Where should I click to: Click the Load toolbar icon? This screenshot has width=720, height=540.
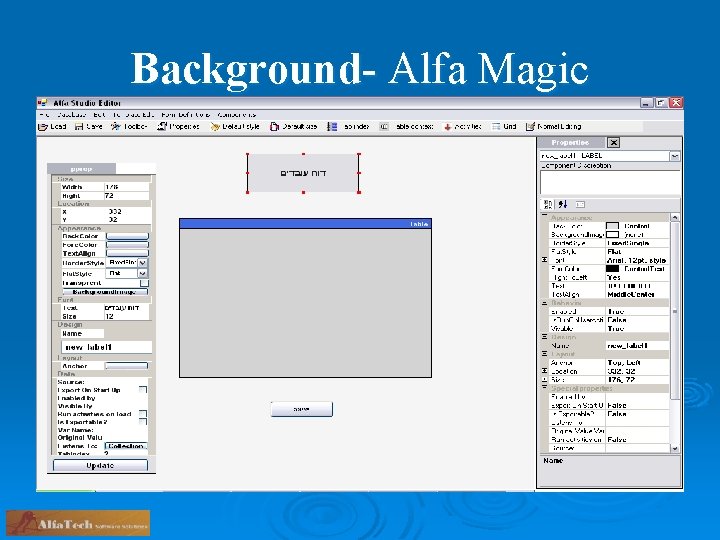click(x=43, y=127)
